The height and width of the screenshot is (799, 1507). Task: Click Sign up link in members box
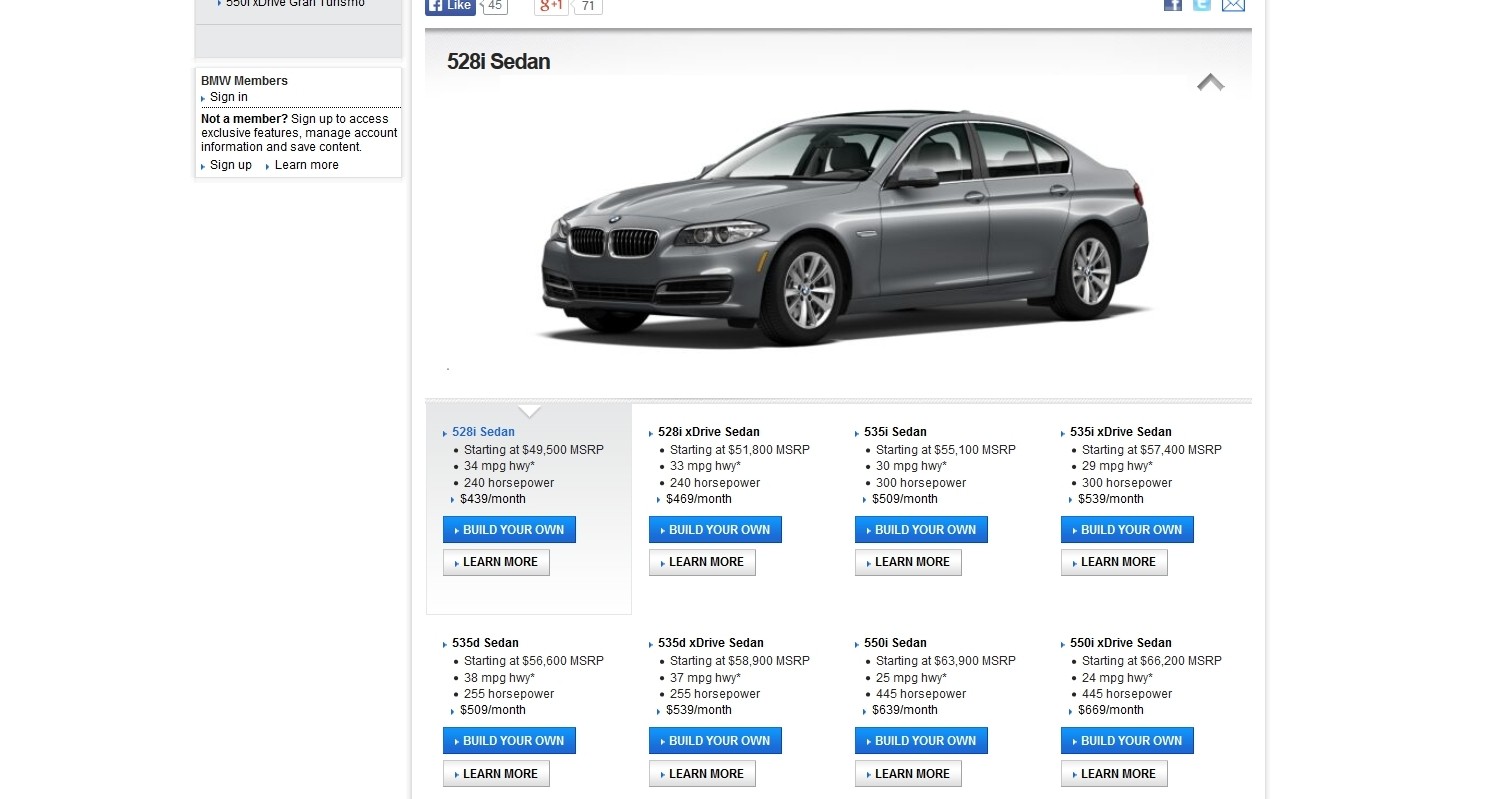pyautogui.click(x=231, y=165)
